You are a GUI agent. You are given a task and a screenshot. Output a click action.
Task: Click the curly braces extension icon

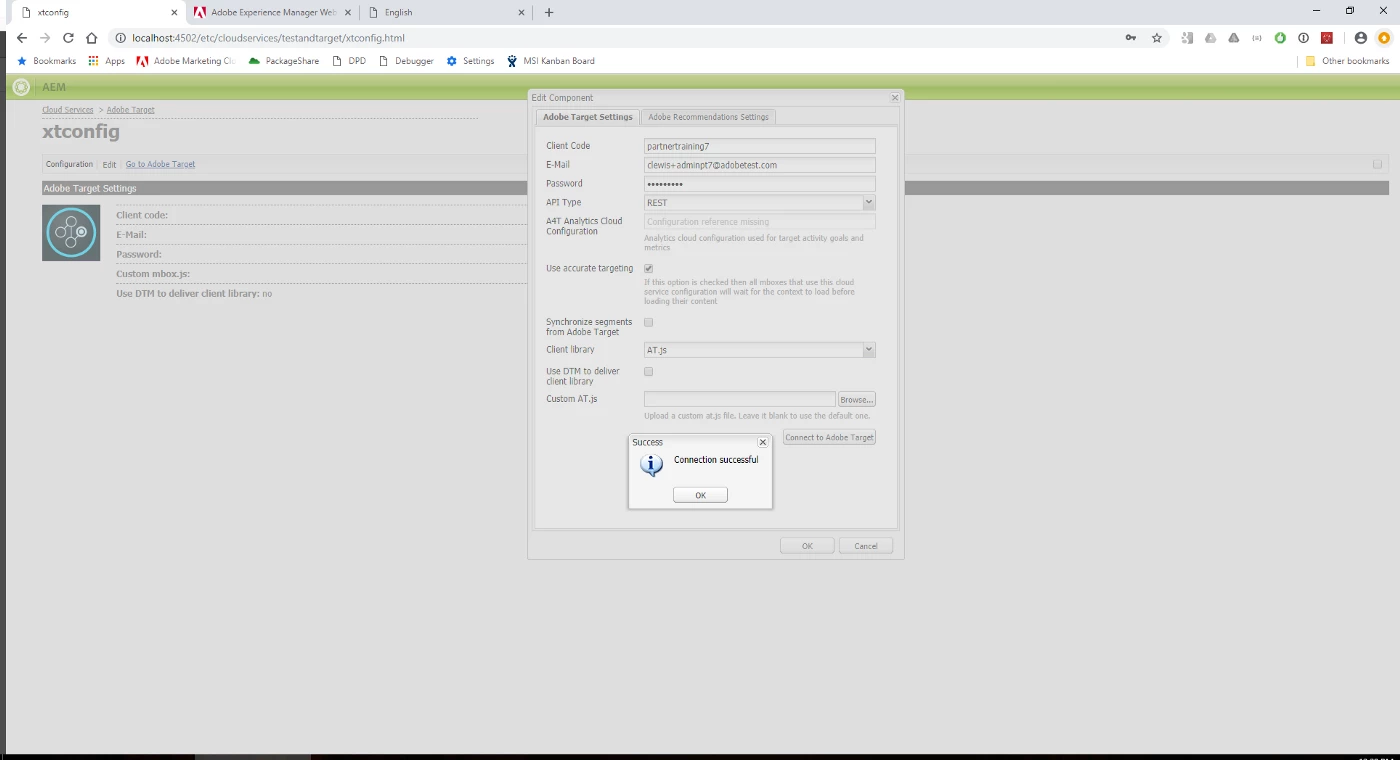[x=1257, y=38]
